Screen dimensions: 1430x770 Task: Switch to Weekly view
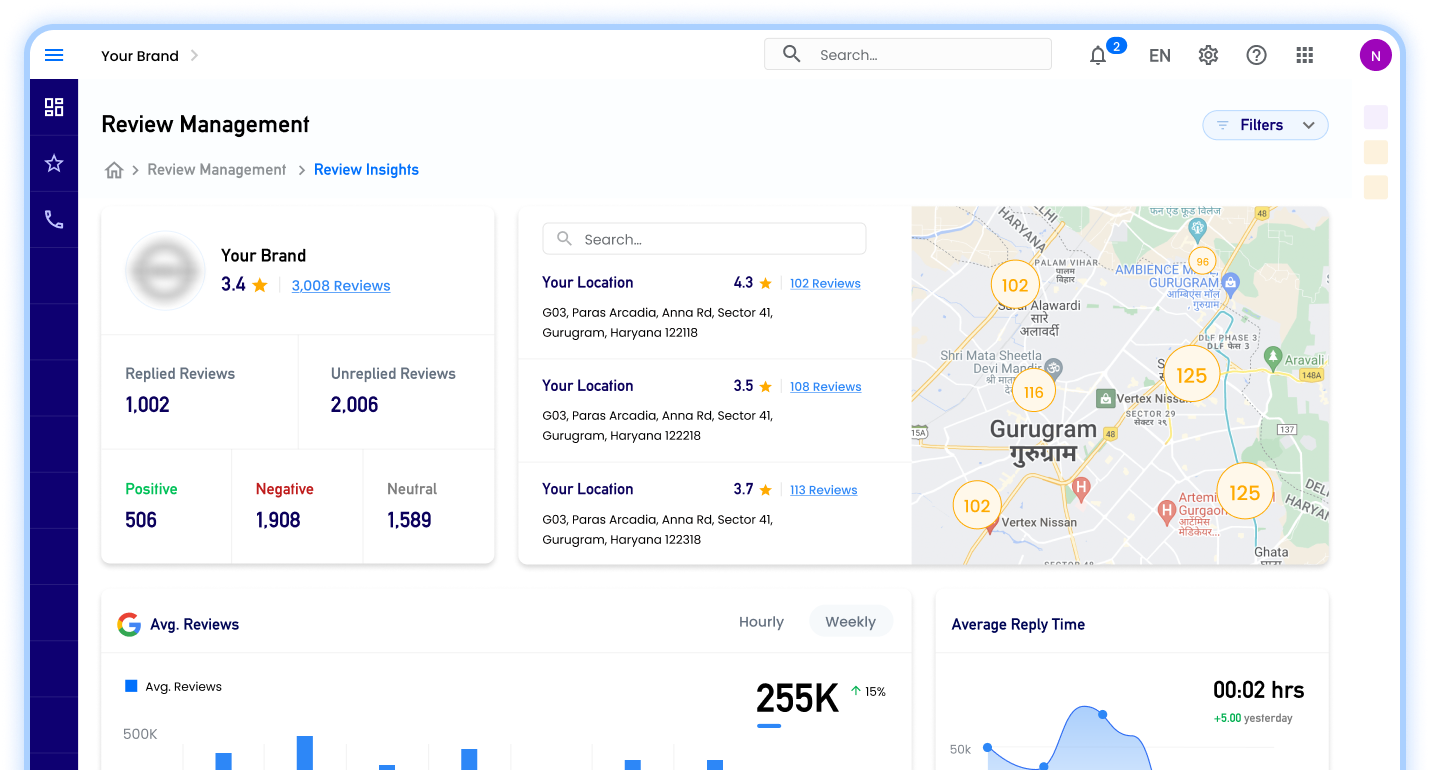(x=850, y=622)
